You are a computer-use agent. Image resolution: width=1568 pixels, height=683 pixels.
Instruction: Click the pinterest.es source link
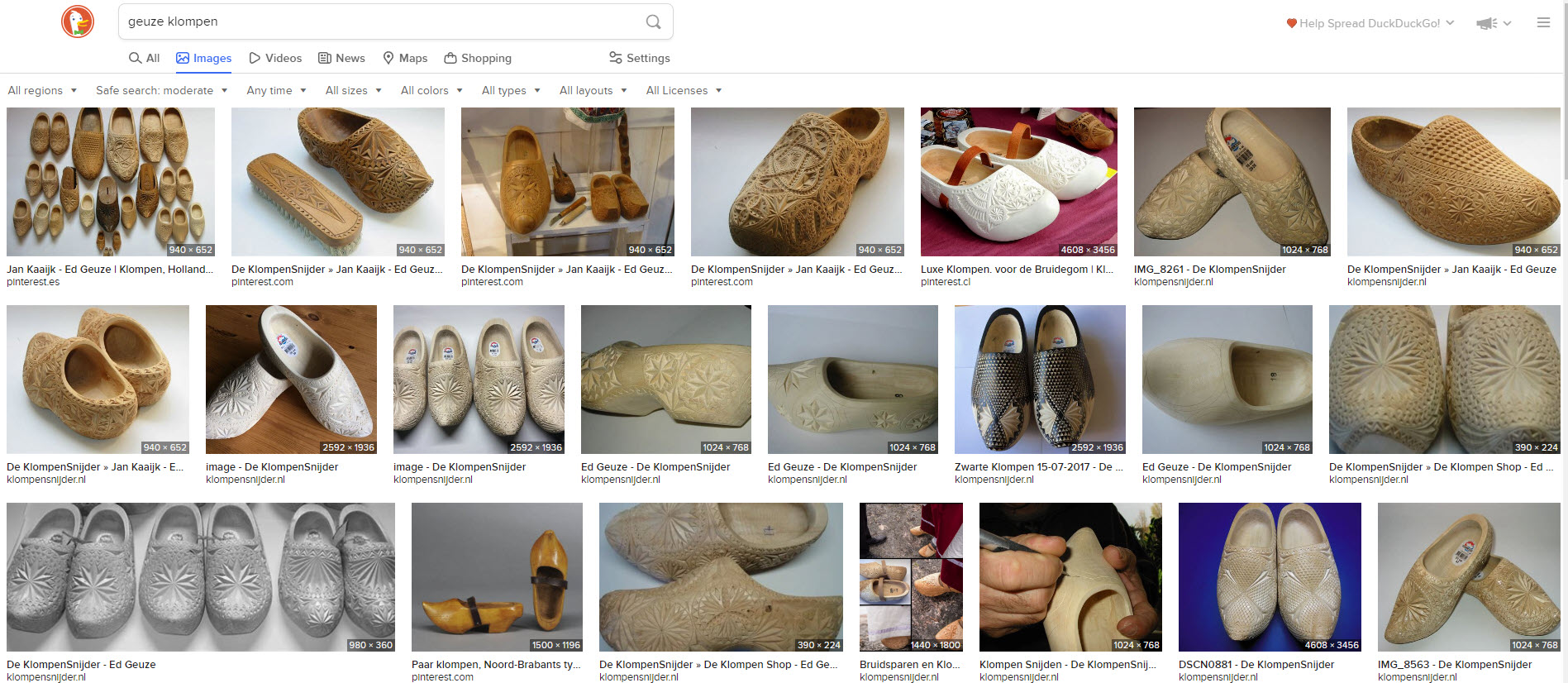[33, 282]
